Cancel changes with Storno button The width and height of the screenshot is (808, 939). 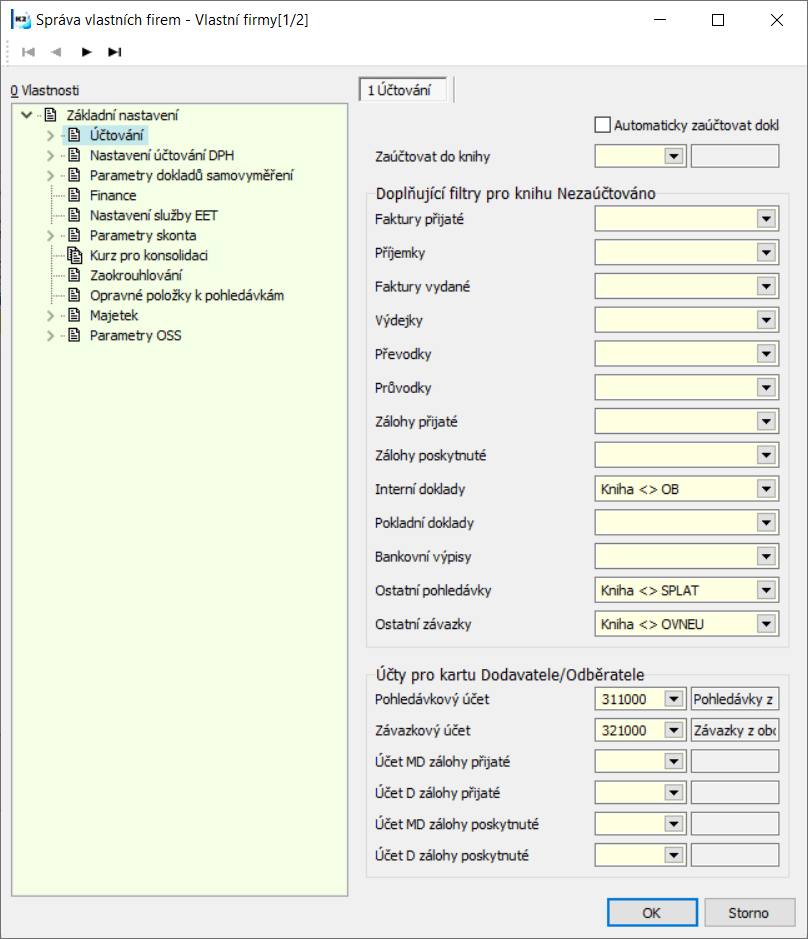coord(750,913)
